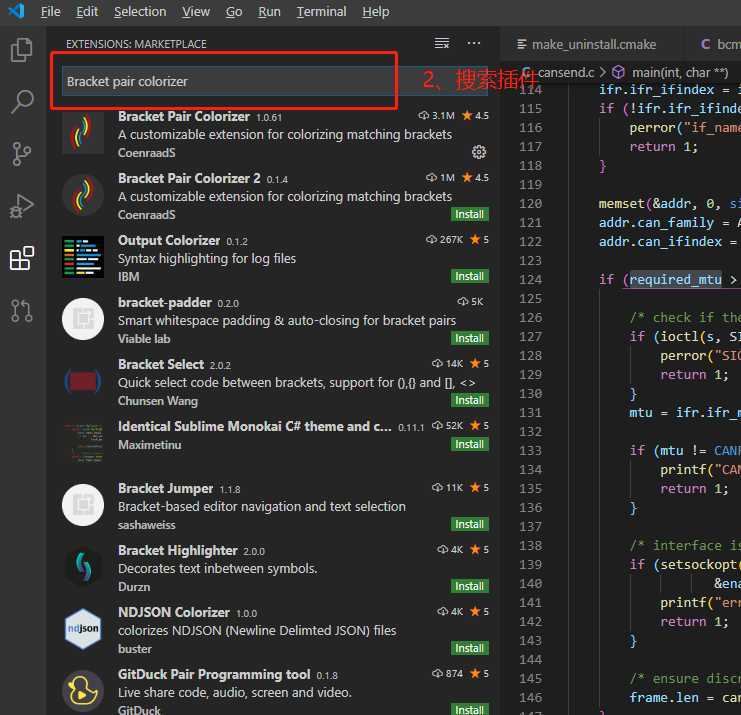The width and height of the screenshot is (741, 715).
Task: Open bracket-padder extension title
Action: [164, 302]
